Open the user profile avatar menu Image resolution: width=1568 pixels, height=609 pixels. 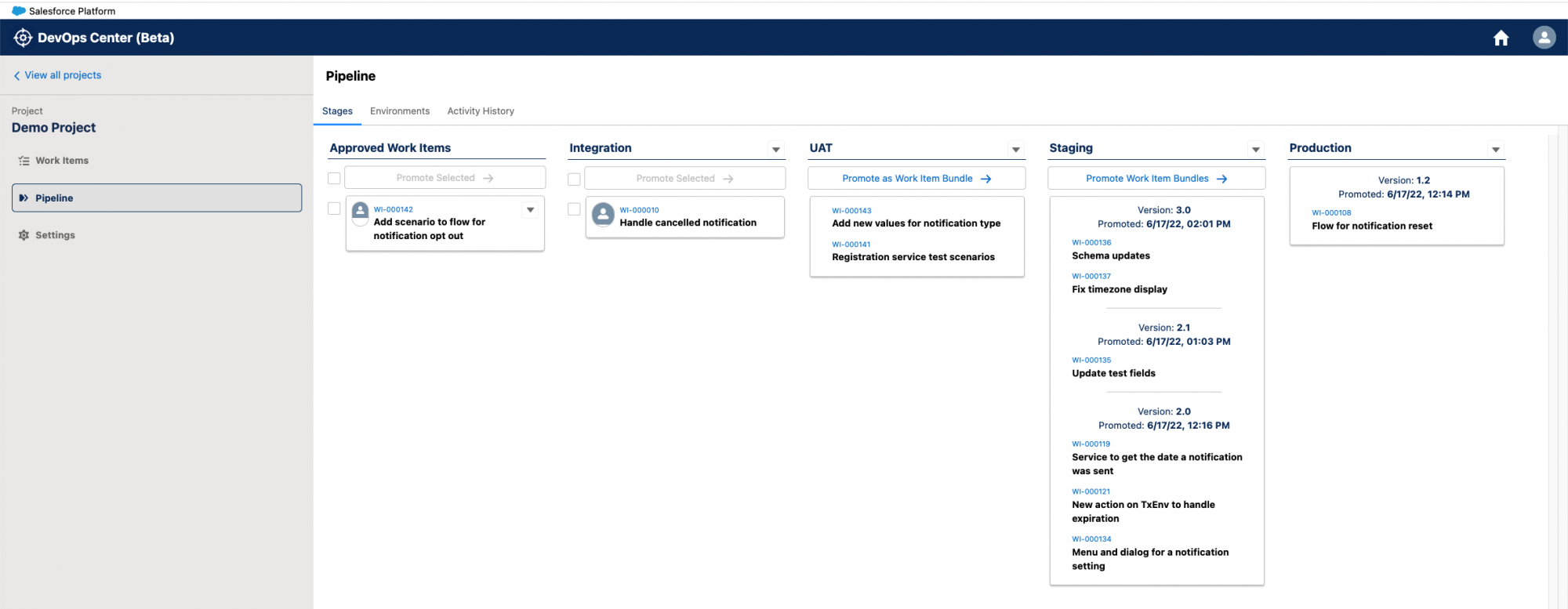point(1544,38)
